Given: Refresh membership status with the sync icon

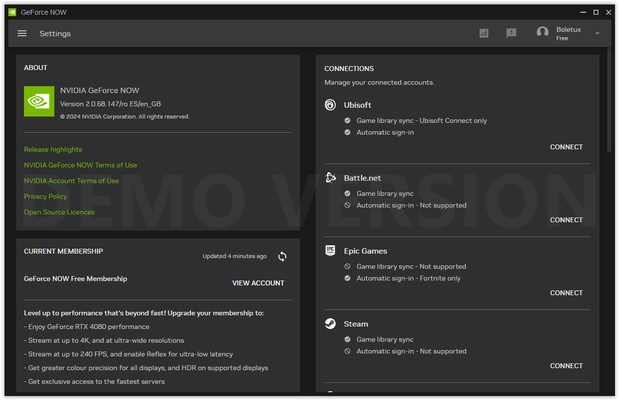Looking at the screenshot, I should [x=282, y=256].
